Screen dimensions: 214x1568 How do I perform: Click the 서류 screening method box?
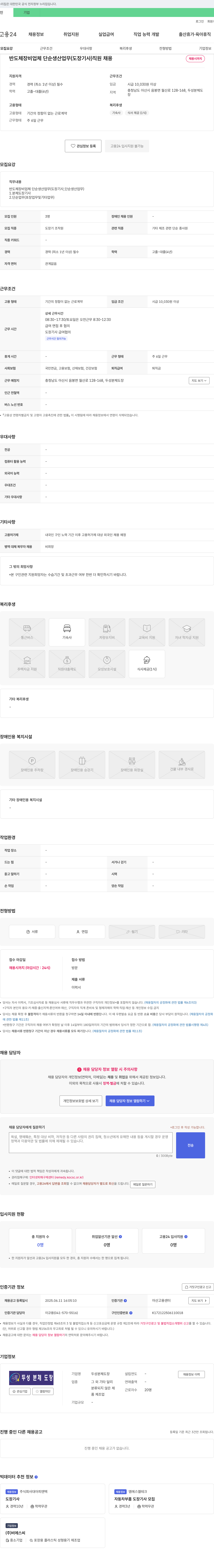(32, 931)
